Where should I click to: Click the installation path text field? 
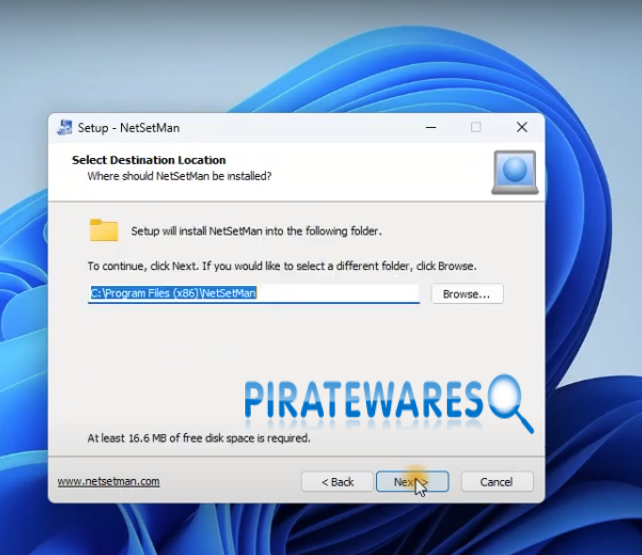tap(253, 294)
